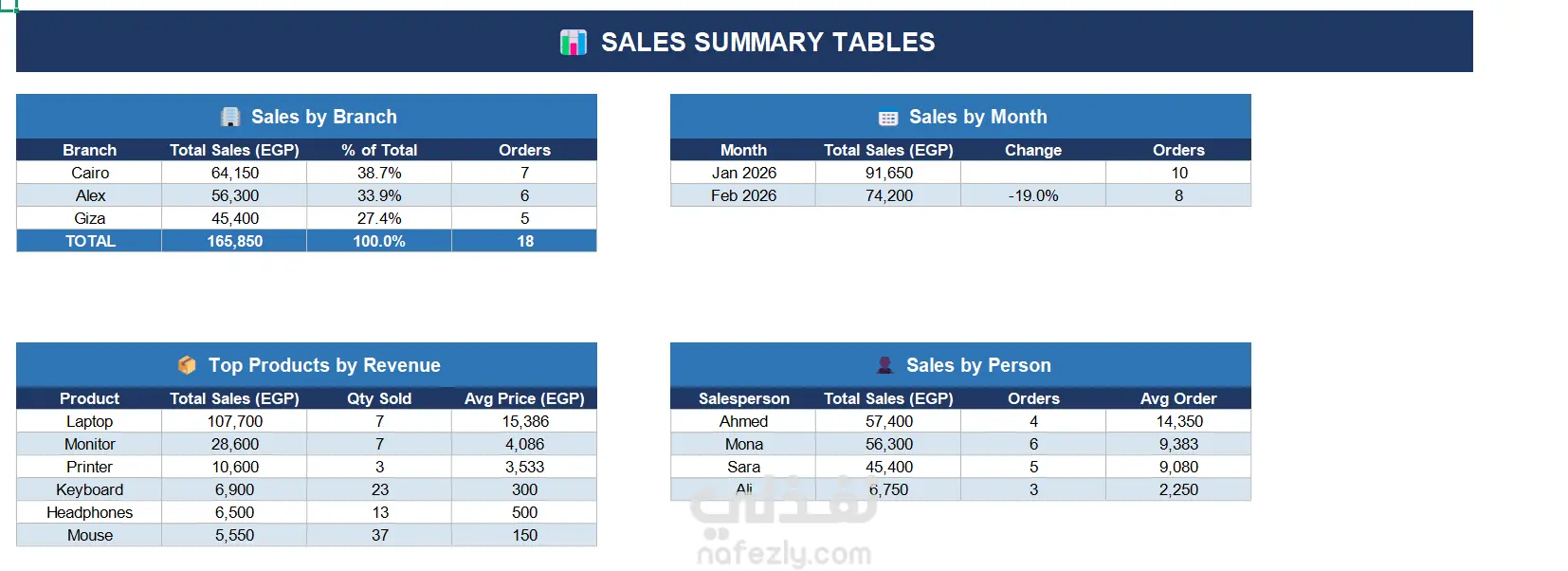The image size is (1568, 571).
Task: Click the % of Total column header
Action: point(379,150)
